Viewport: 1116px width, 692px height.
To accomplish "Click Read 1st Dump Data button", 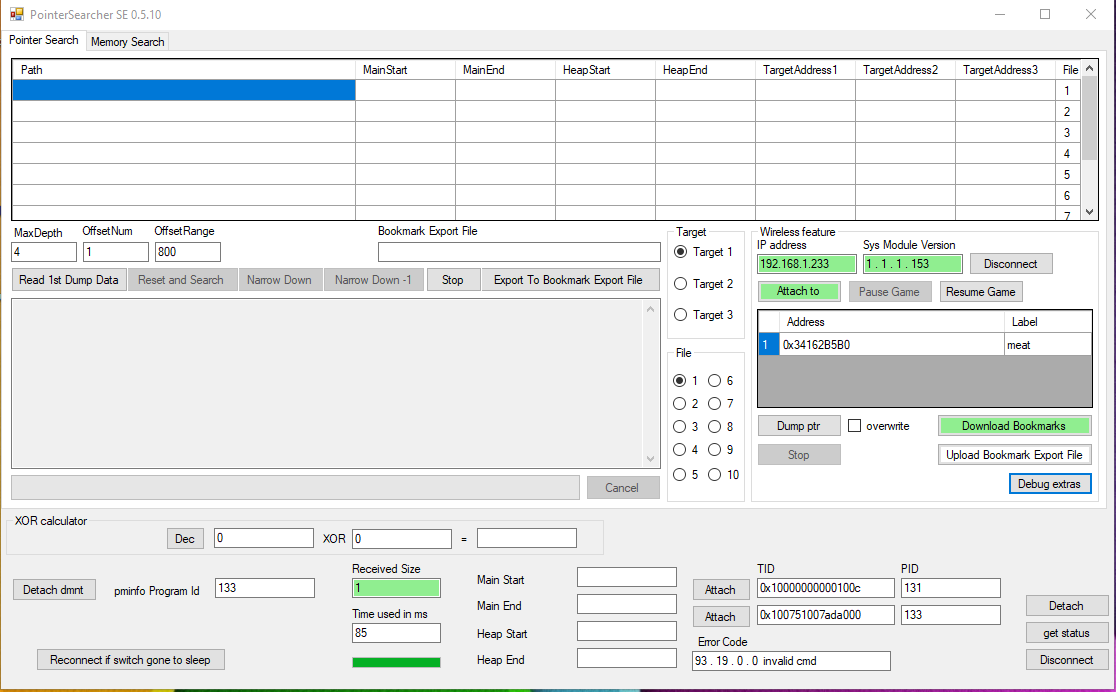I will click(x=69, y=280).
